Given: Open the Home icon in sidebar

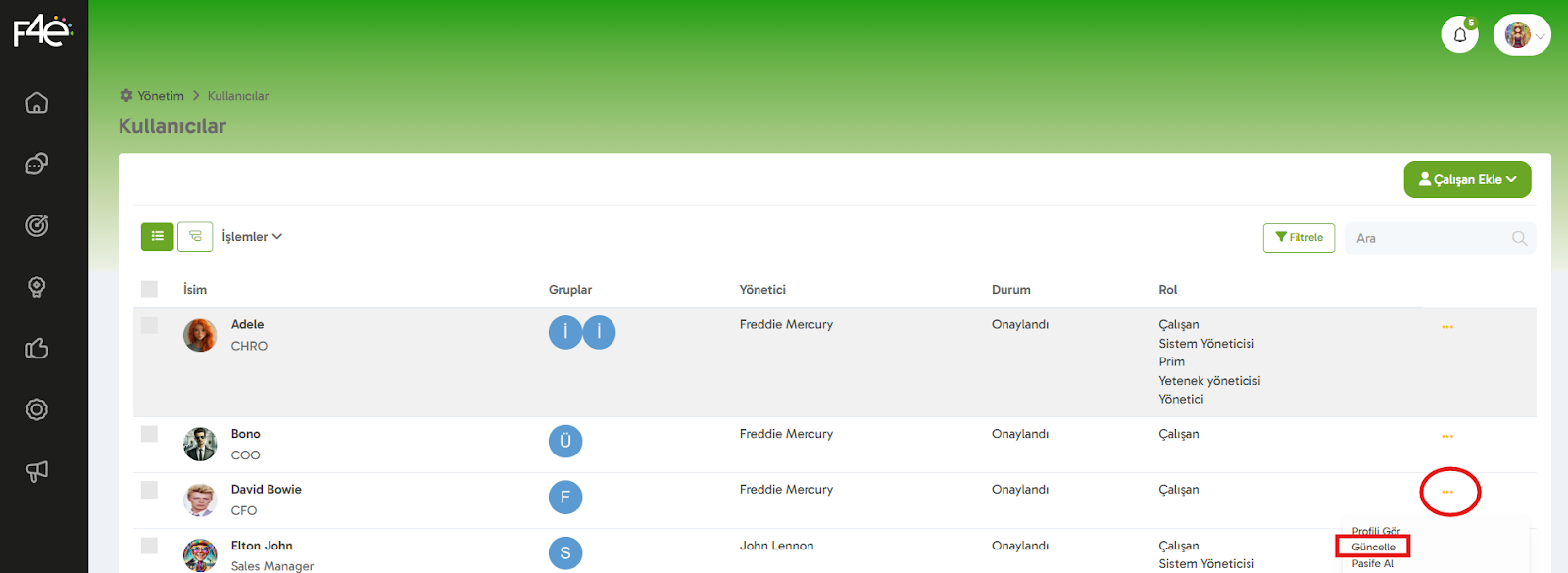Looking at the screenshot, I should point(37,103).
